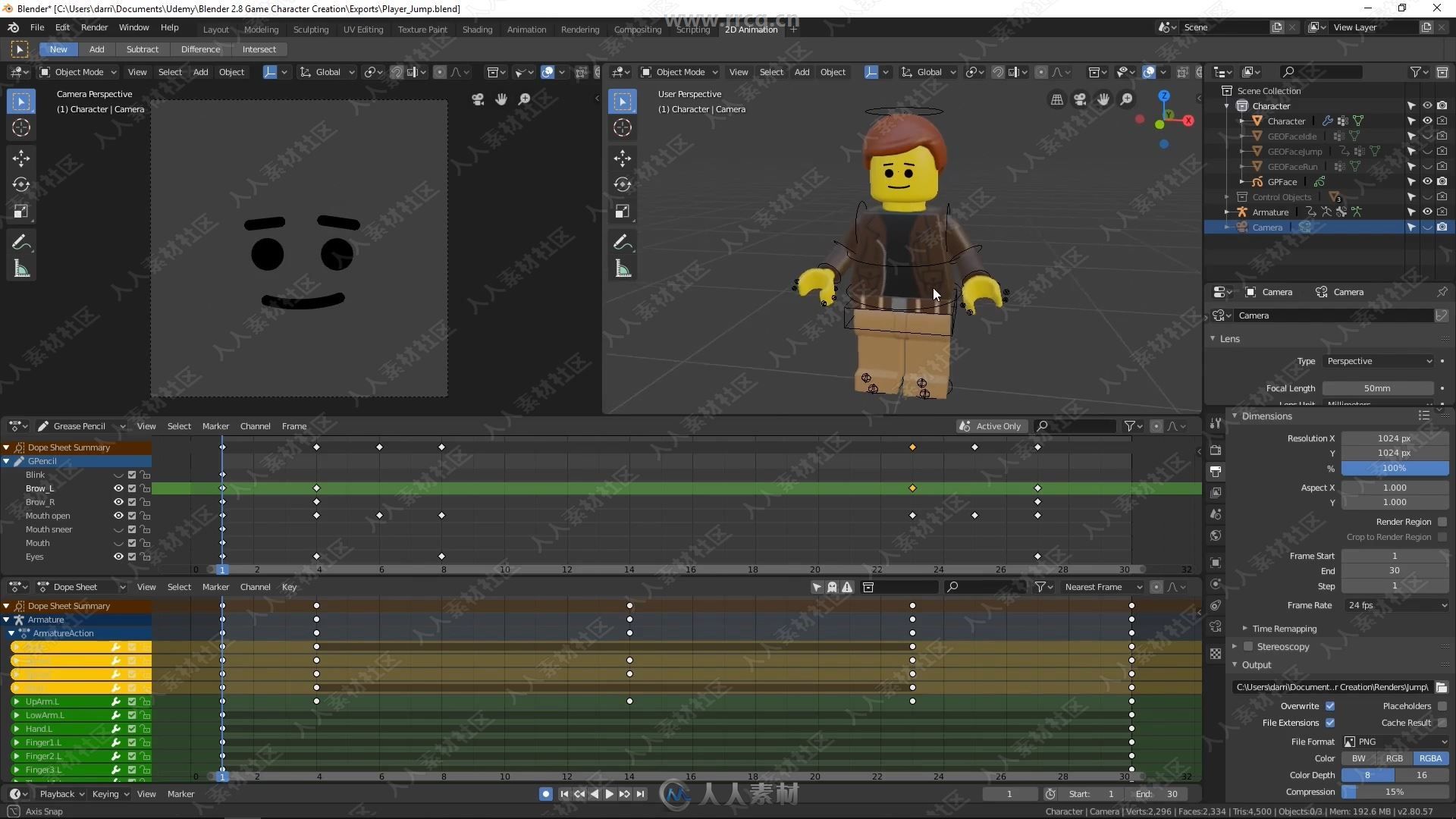Select the Annotate tool in camera viewport
This screenshot has width=1456, height=819.
[21, 243]
